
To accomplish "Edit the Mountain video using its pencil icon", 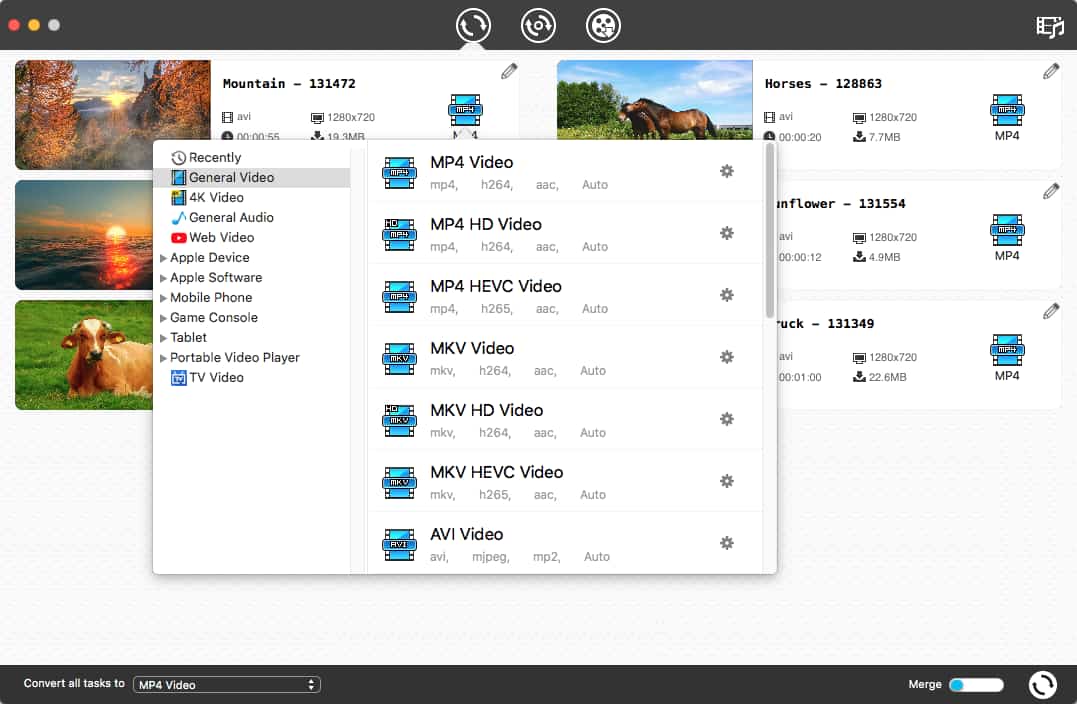I will coord(508,71).
